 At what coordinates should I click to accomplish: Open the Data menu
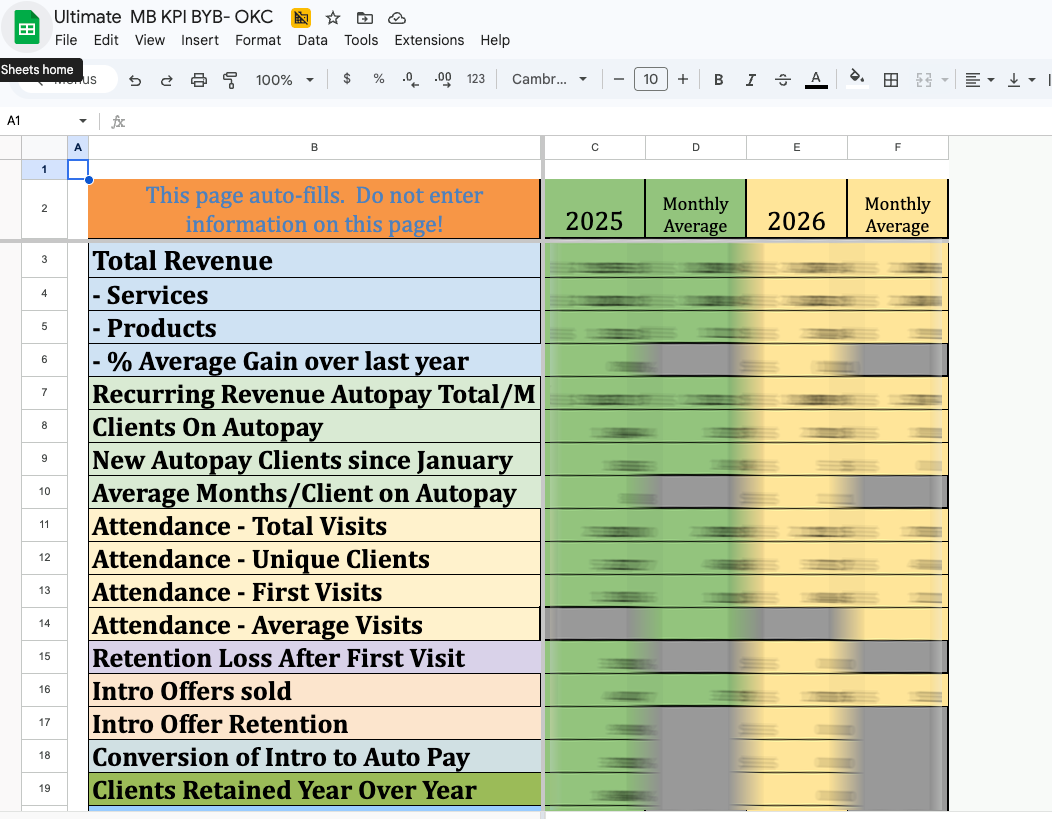[312, 40]
